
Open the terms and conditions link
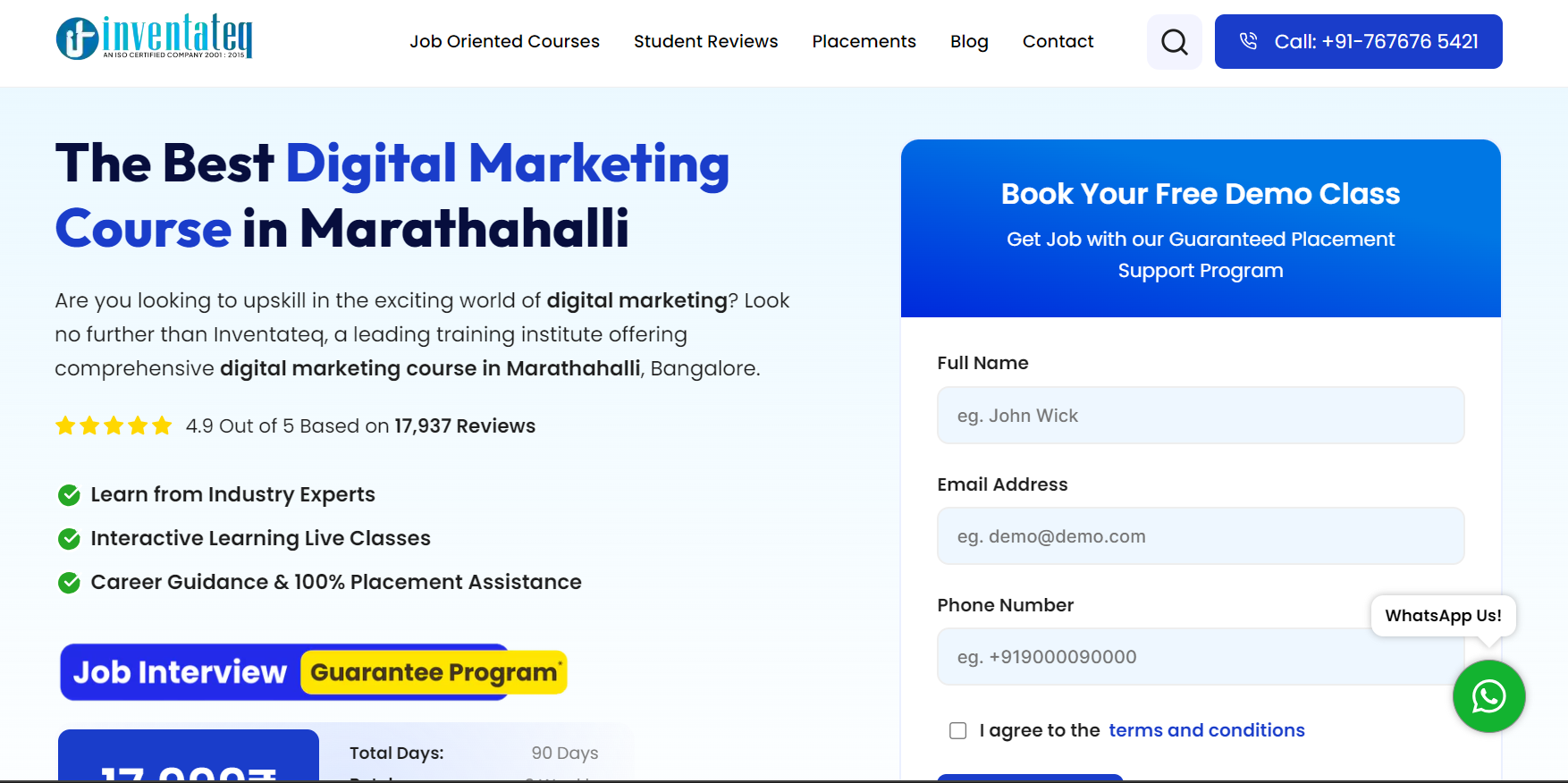(1207, 730)
